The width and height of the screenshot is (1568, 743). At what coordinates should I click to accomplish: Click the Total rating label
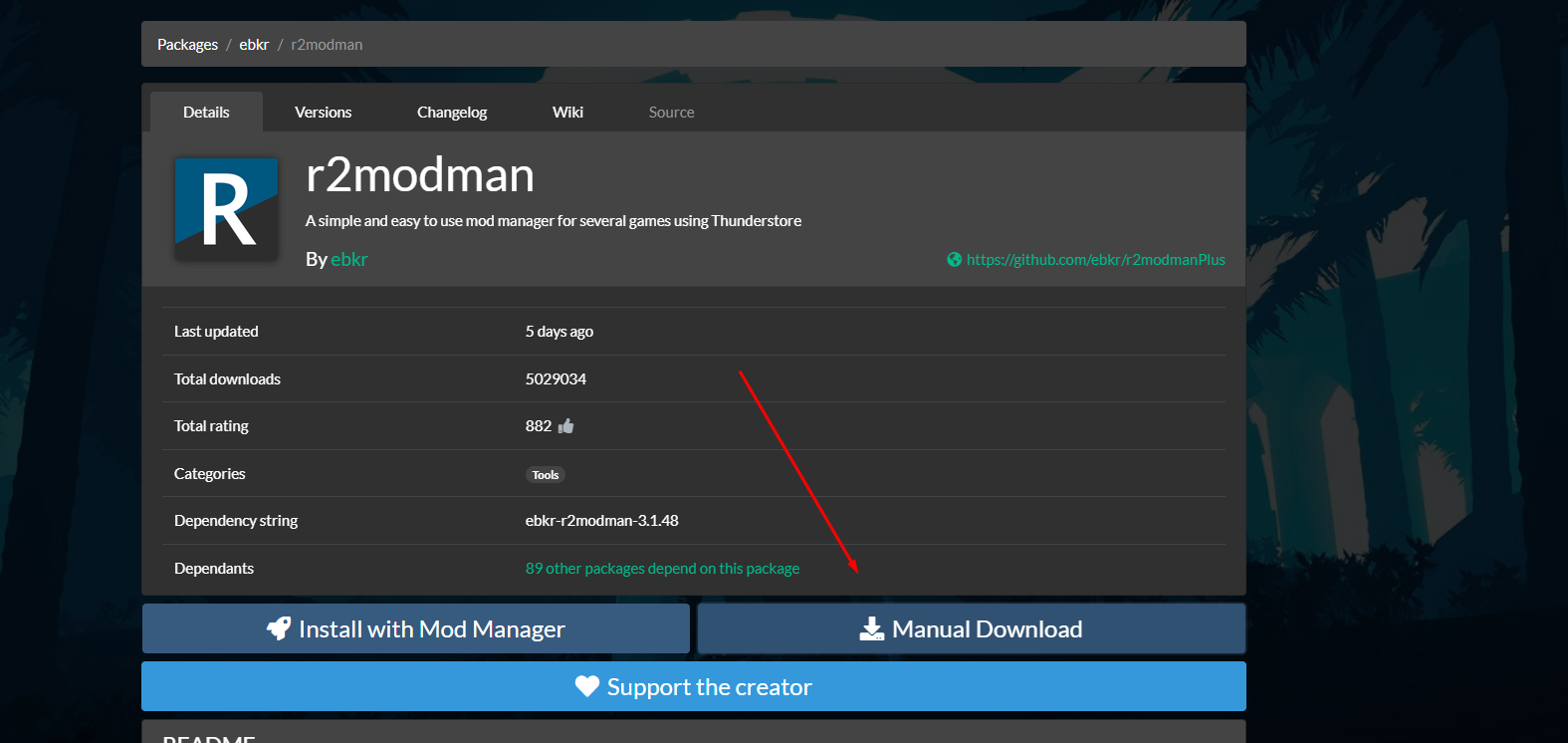[x=211, y=426]
